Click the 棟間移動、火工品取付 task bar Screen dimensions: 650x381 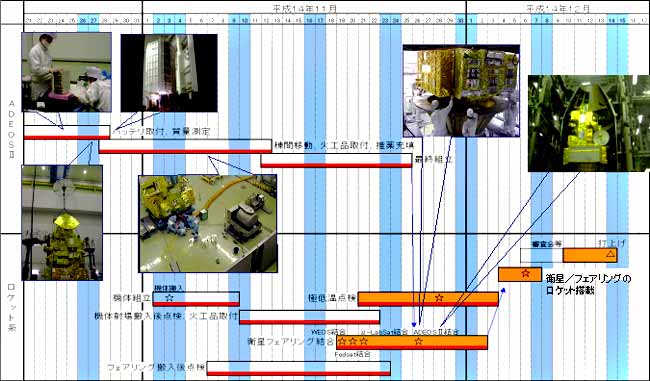pyautogui.click(x=185, y=146)
